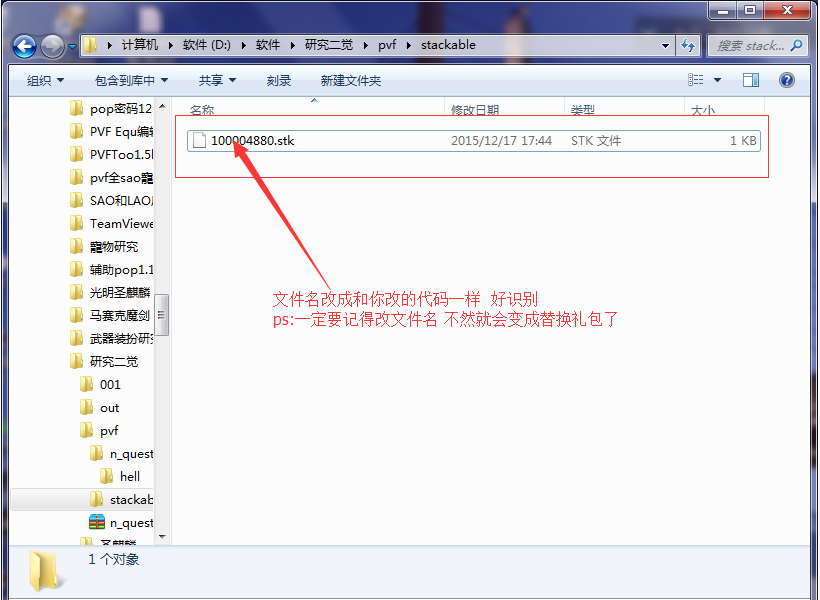Open the help question mark icon
The image size is (820, 600).
[787, 80]
